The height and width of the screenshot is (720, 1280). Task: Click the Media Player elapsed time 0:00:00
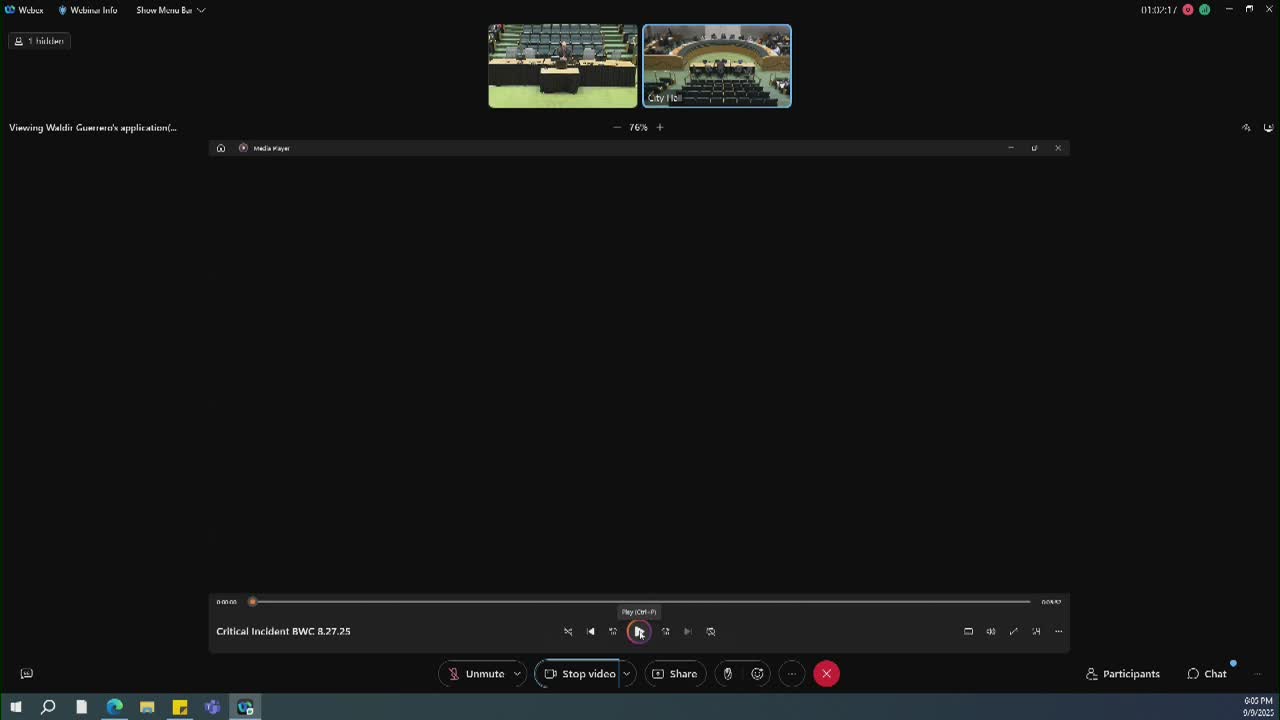point(227,602)
